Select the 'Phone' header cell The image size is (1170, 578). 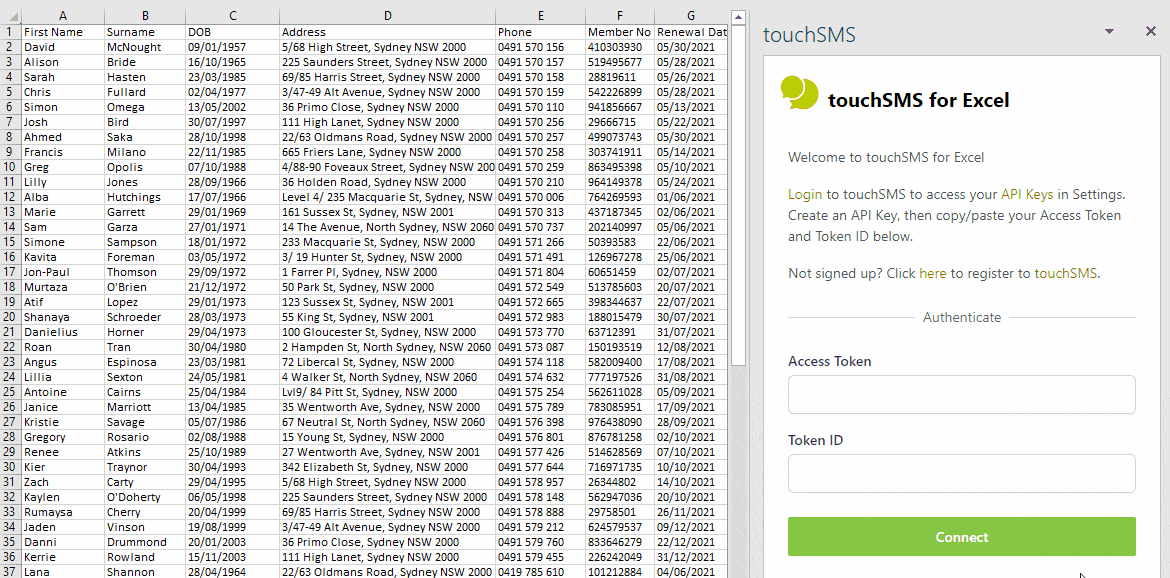tap(540, 32)
